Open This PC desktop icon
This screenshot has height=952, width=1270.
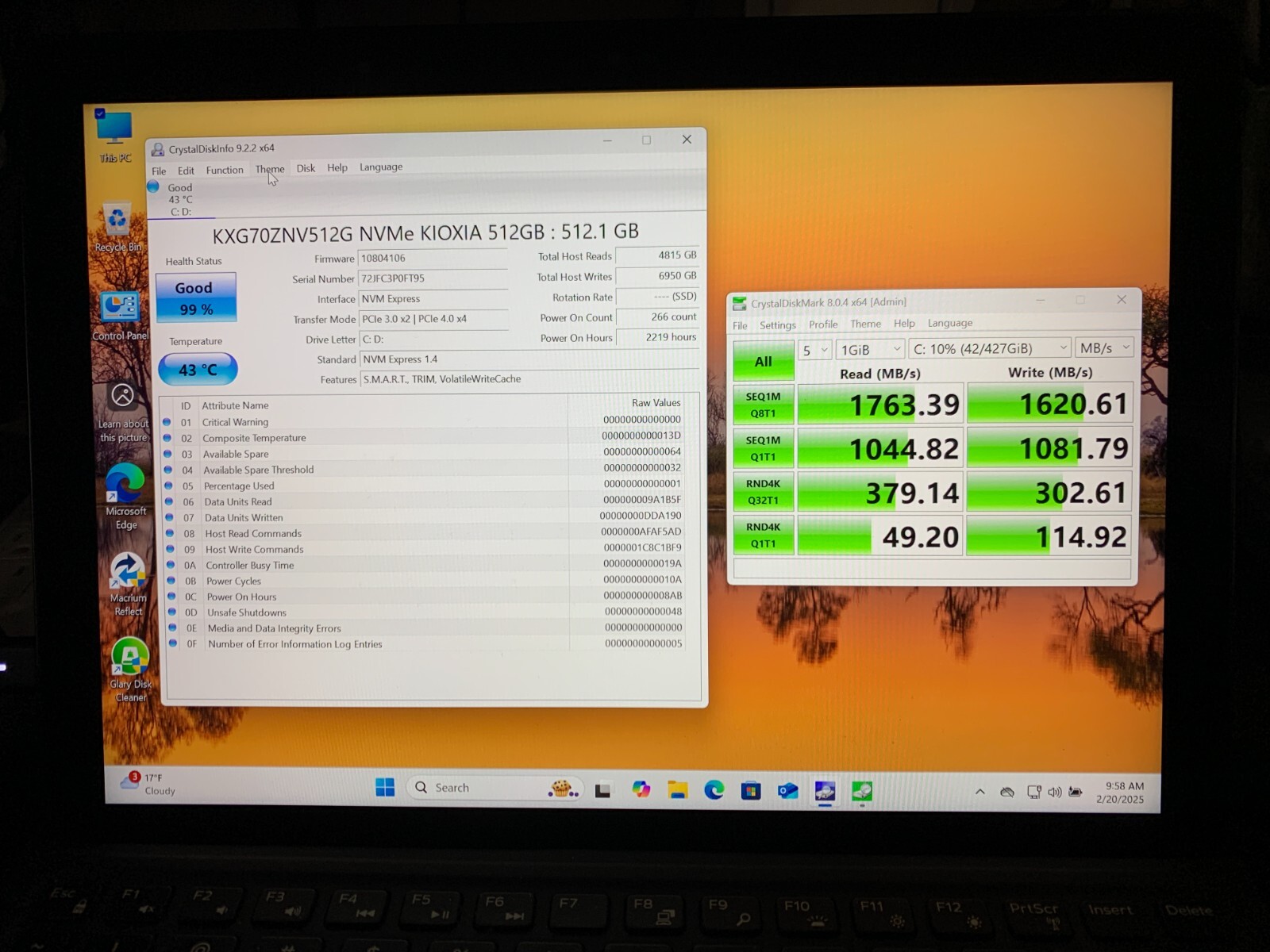click(x=115, y=136)
